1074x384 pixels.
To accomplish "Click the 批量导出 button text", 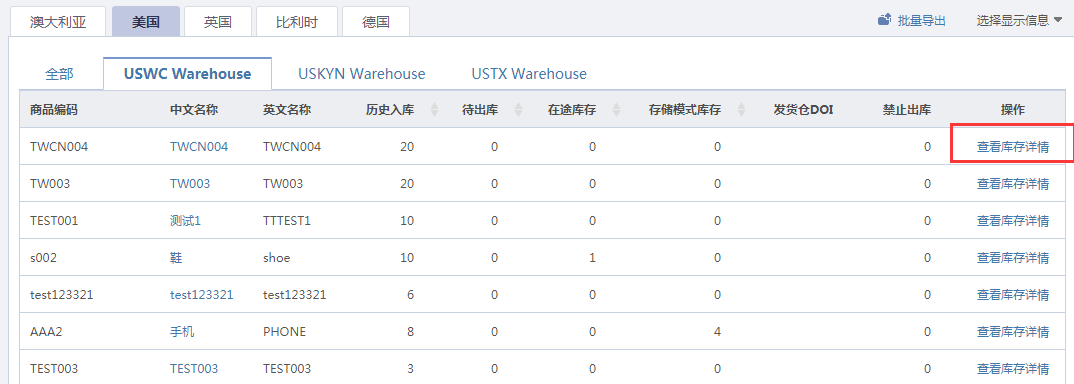I will coord(921,21).
